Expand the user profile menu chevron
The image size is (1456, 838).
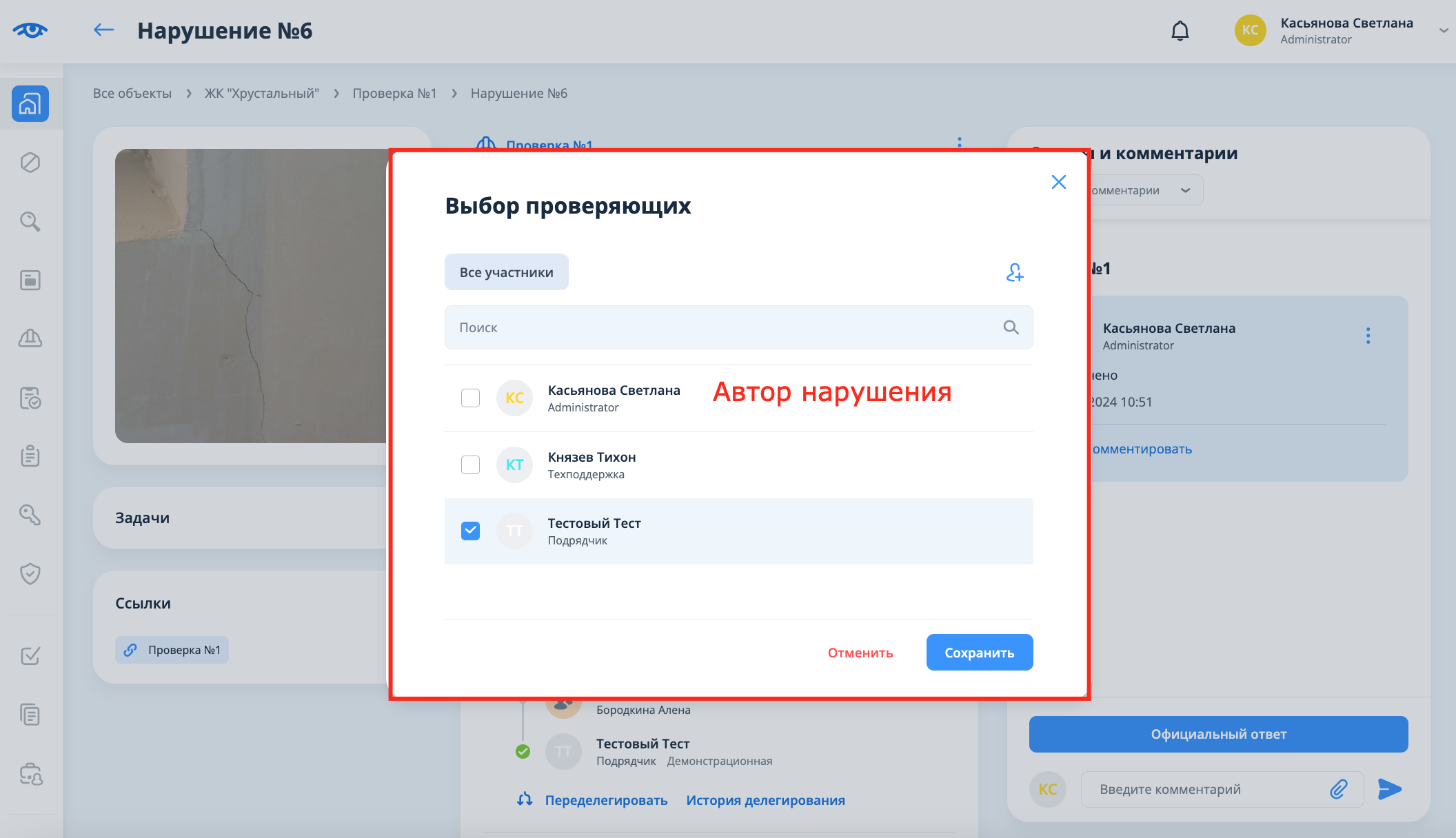point(1443,31)
